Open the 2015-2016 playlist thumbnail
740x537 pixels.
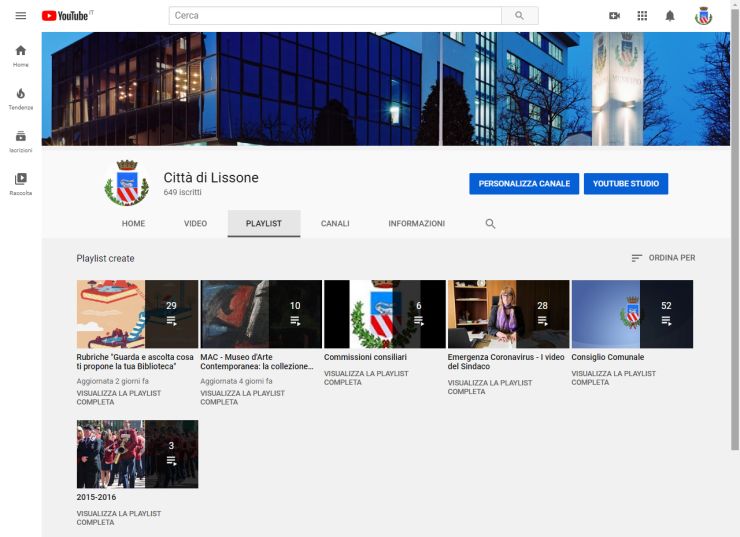point(137,454)
